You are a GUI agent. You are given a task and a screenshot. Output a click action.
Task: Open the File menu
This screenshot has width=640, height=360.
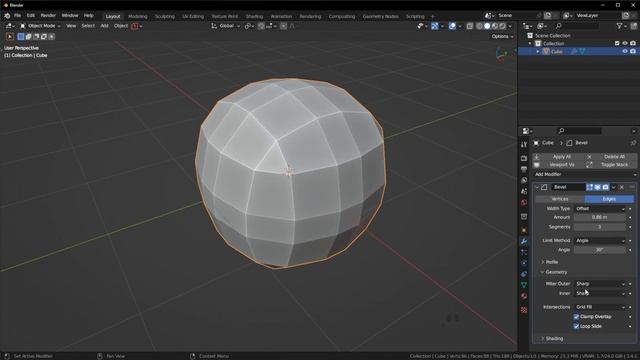click(x=18, y=16)
